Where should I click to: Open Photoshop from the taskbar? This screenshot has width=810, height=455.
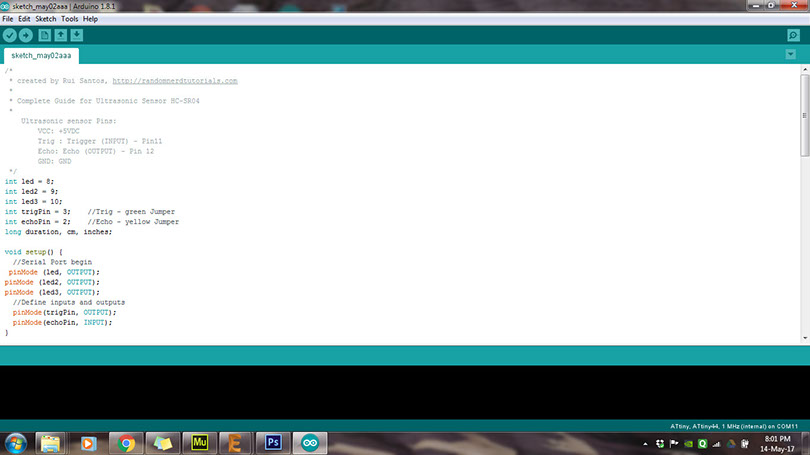[273, 444]
